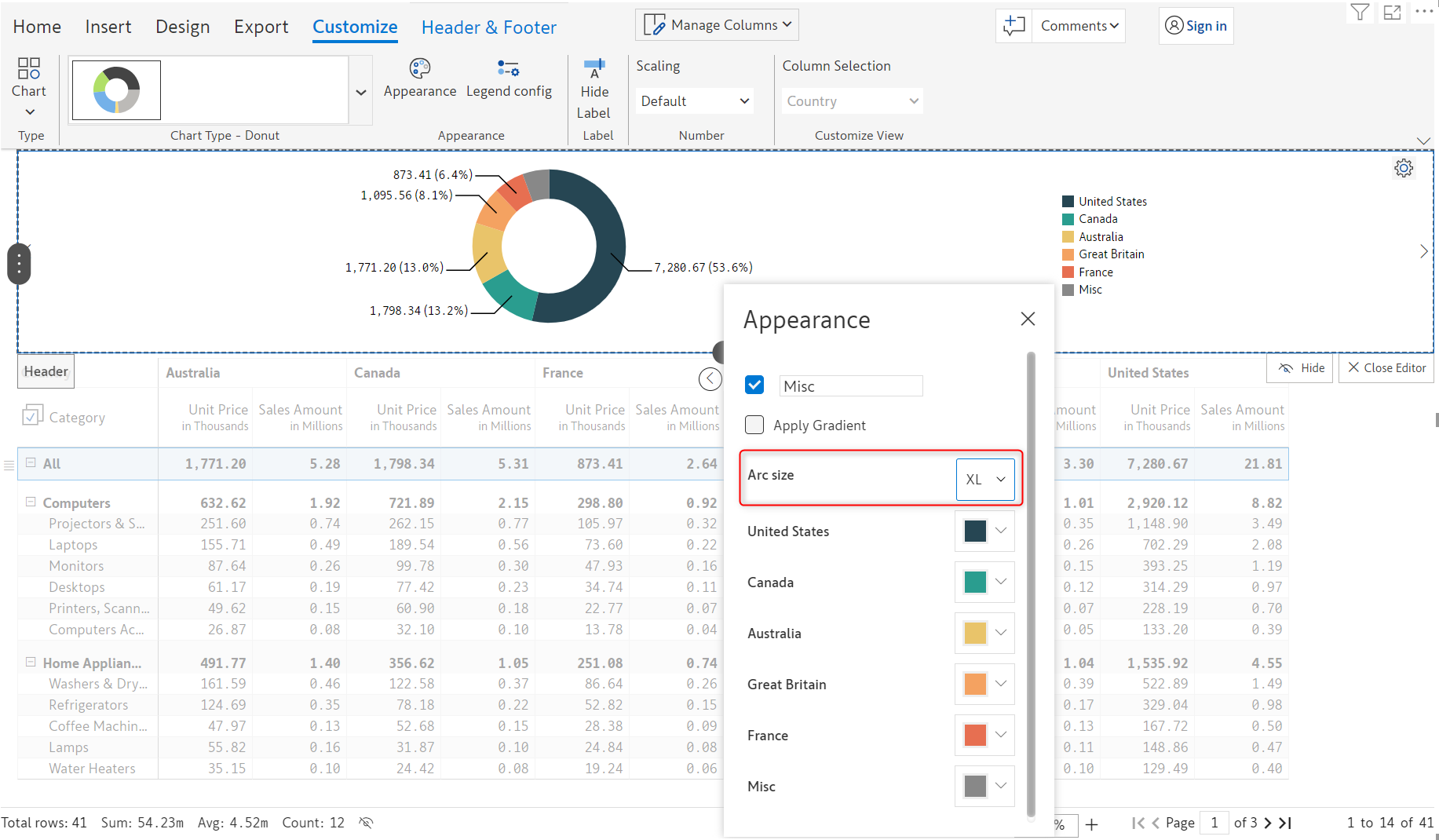Click the filter funnel icon

coord(1360,12)
